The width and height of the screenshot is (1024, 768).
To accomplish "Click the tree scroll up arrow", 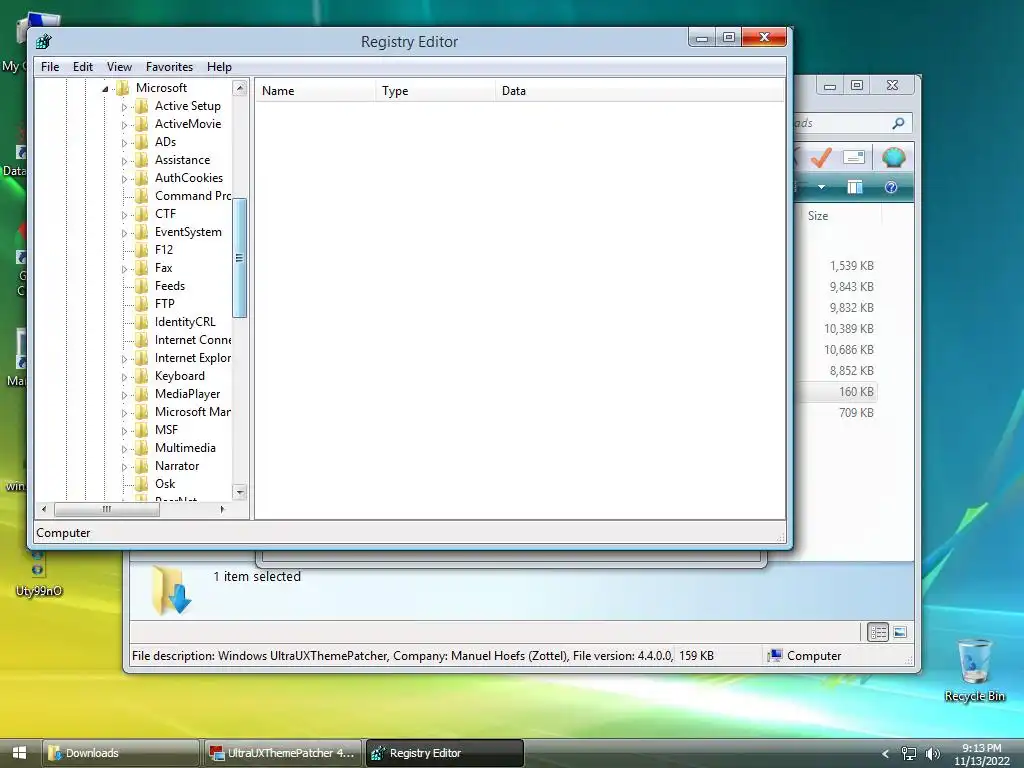I will (240, 88).
